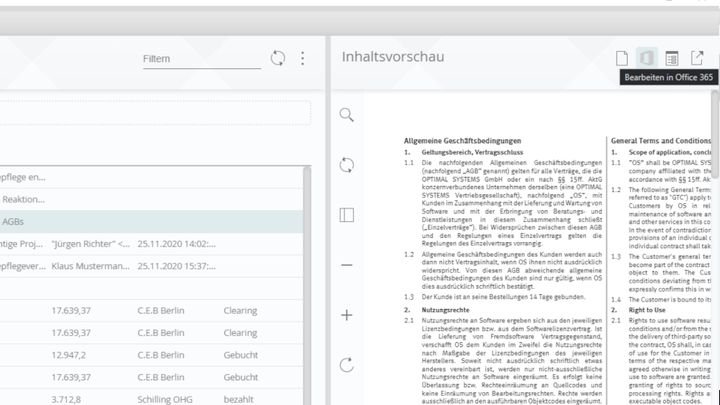The width and height of the screenshot is (720, 405).
Task: Click the date 25.11.2020 14:02 cell
Action: point(176,244)
